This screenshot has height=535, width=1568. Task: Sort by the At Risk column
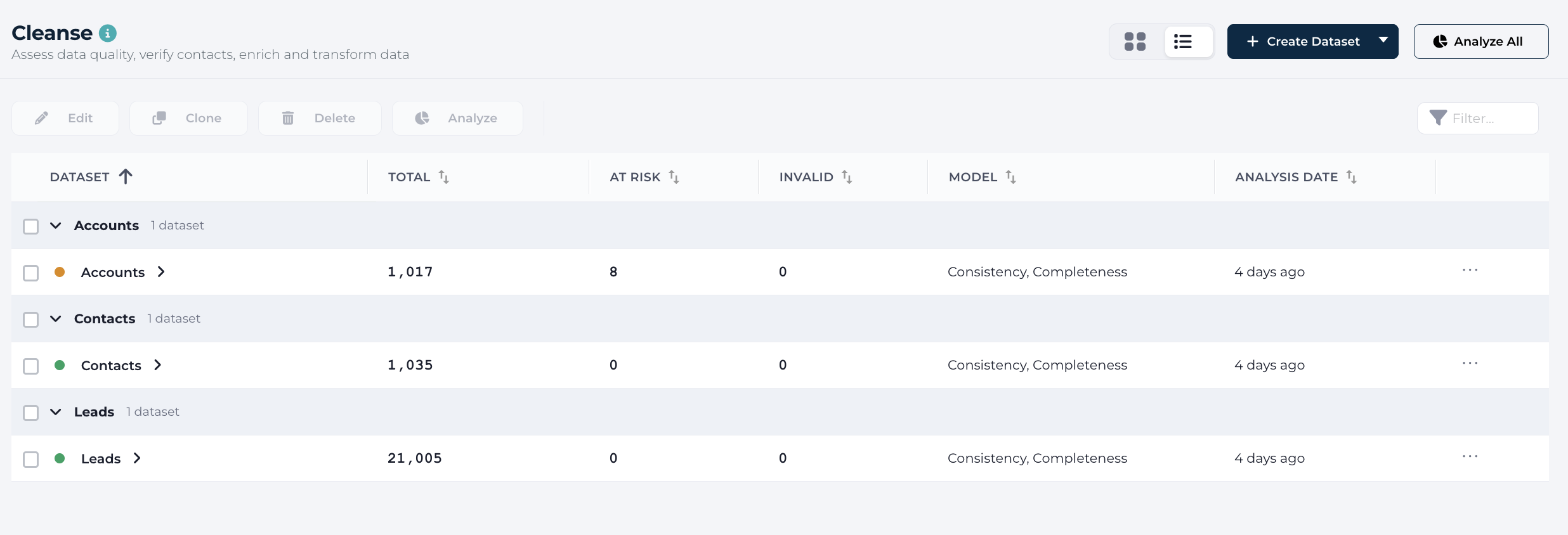click(674, 177)
